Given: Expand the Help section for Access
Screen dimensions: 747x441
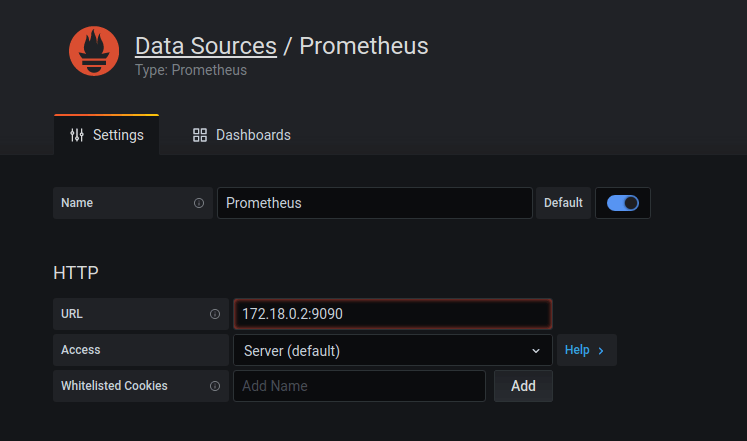Looking at the screenshot, I should [x=586, y=350].
